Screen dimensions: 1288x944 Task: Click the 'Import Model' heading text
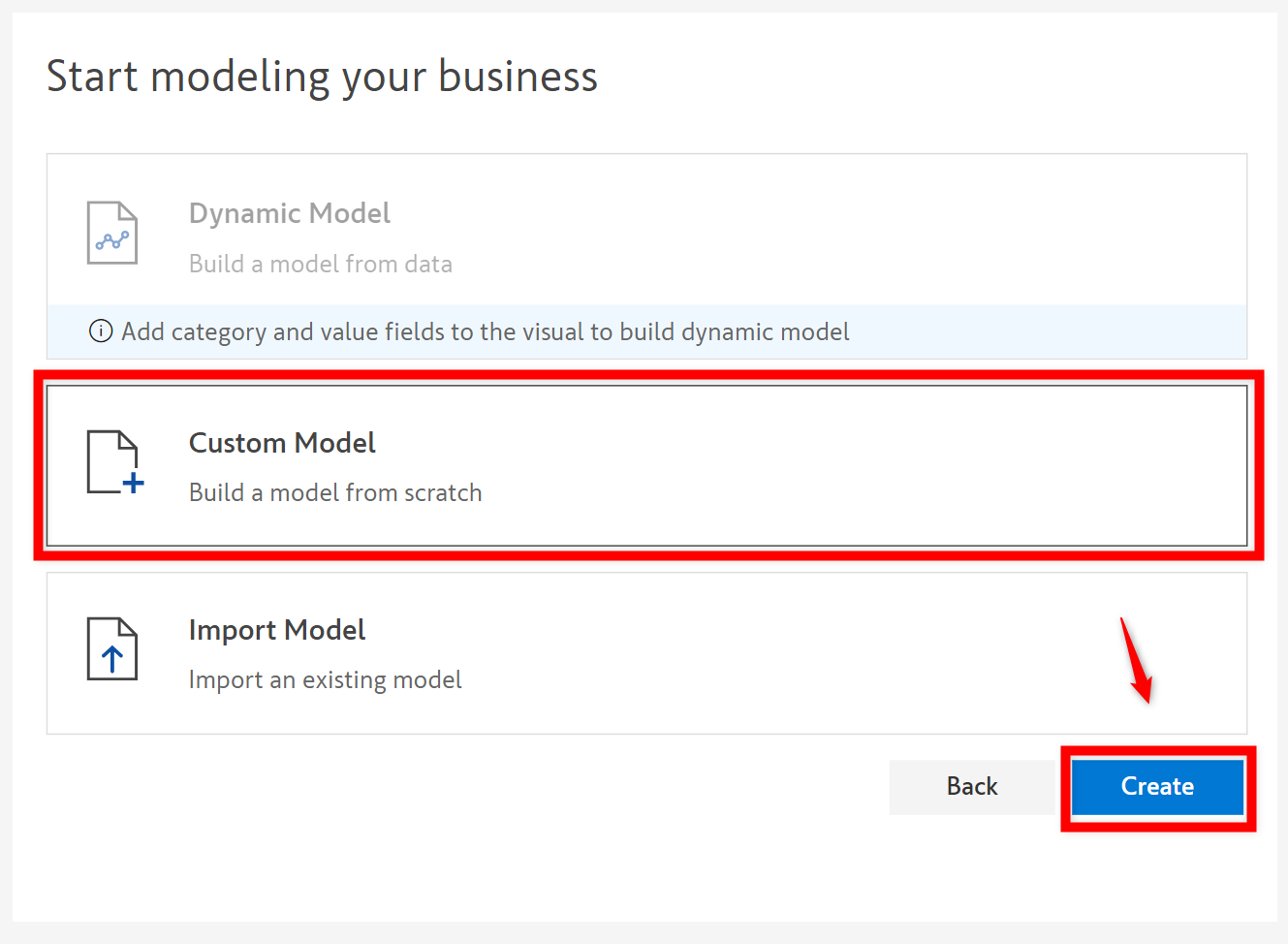(277, 630)
